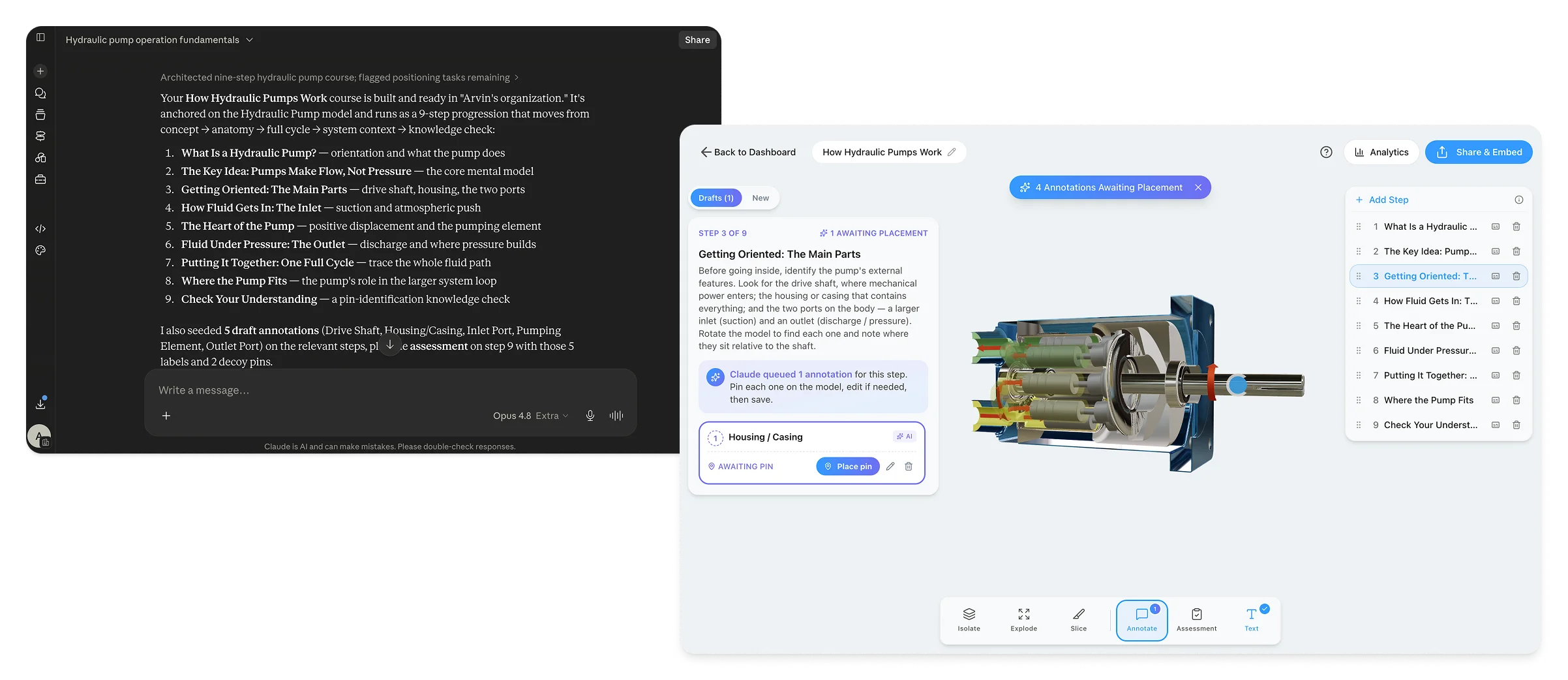Open the help question-mark icon
The width and height of the screenshot is (1568, 680).
click(1326, 152)
